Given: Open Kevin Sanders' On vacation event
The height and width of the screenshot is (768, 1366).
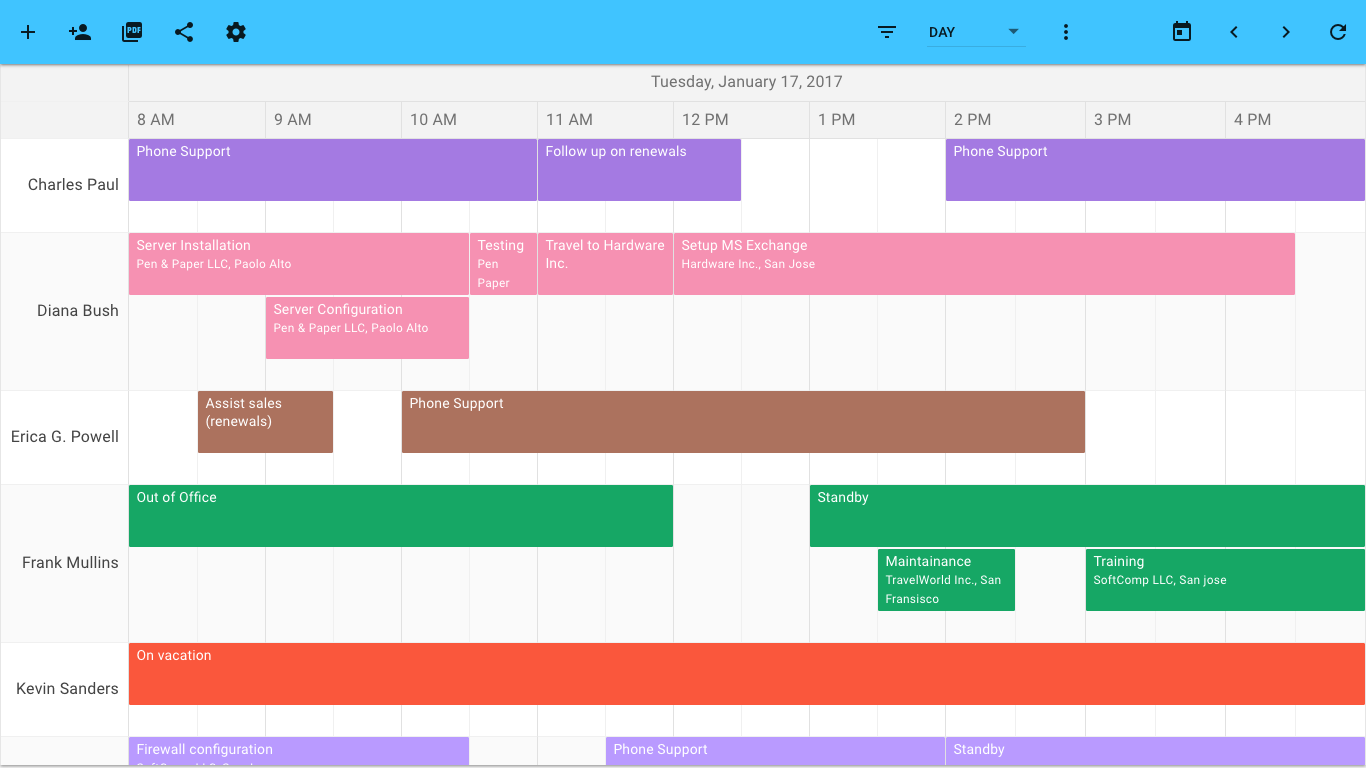Looking at the screenshot, I should click(x=747, y=674).
